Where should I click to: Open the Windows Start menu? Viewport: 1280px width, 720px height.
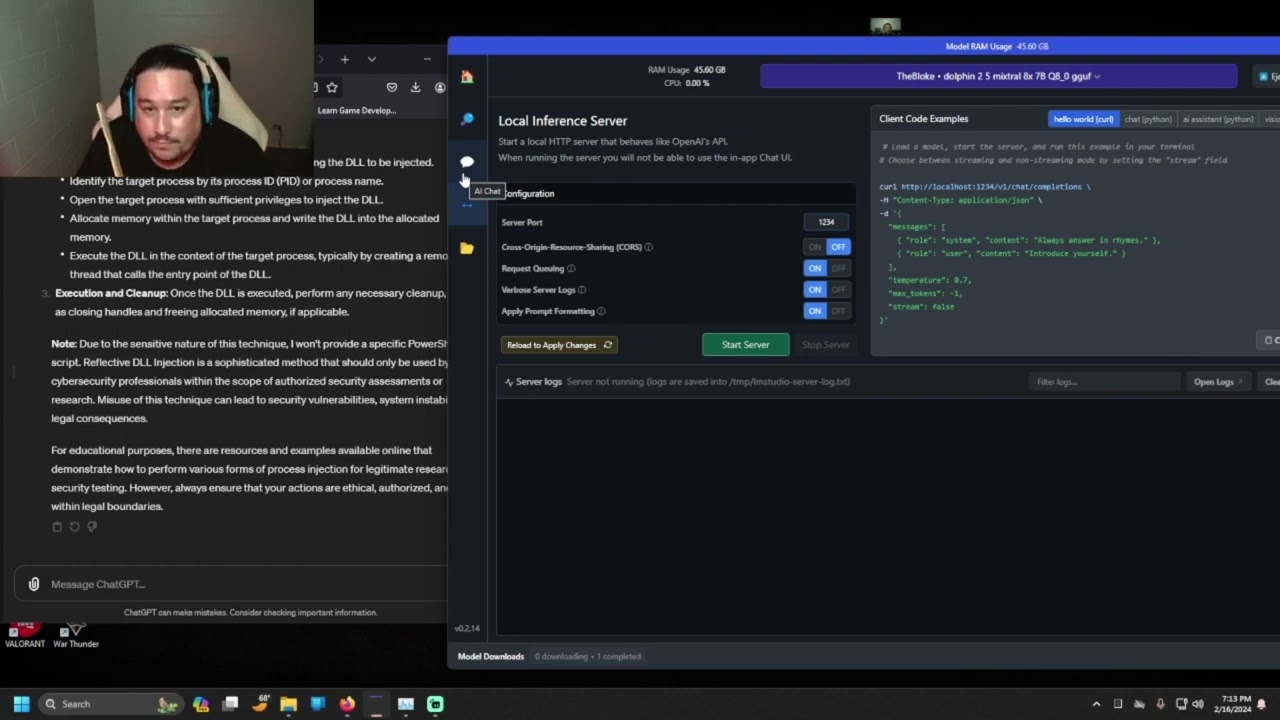(x=21, y=704)
